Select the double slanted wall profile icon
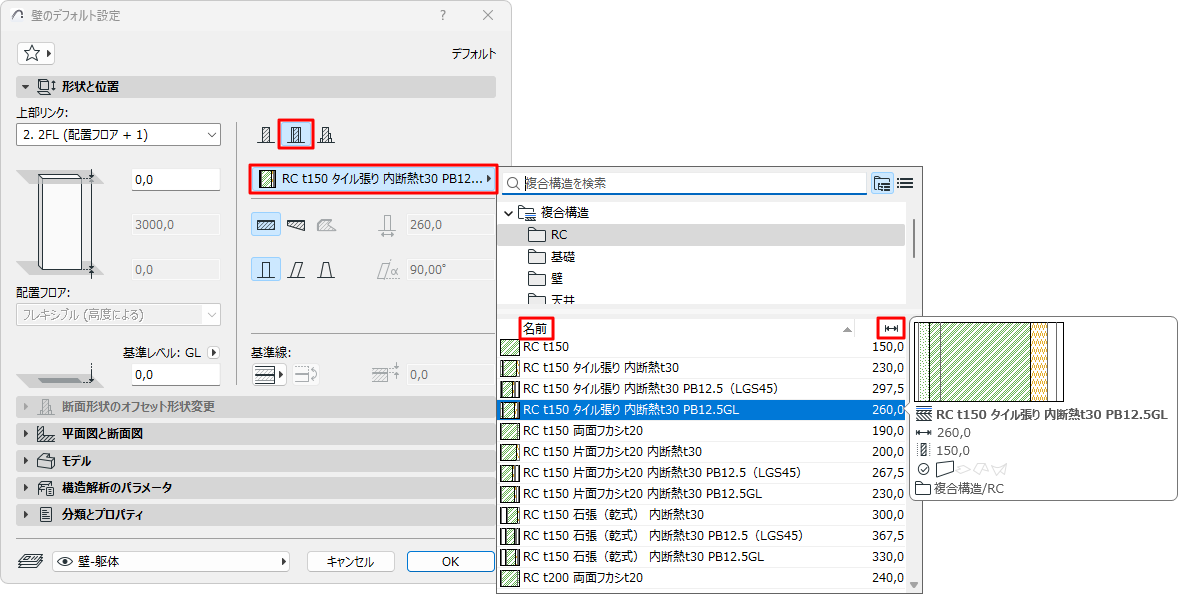 tap(326, 269)
